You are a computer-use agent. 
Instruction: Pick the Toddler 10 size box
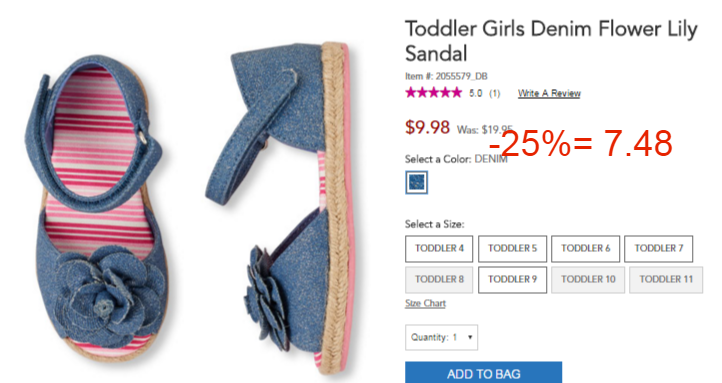click(588, 279)
